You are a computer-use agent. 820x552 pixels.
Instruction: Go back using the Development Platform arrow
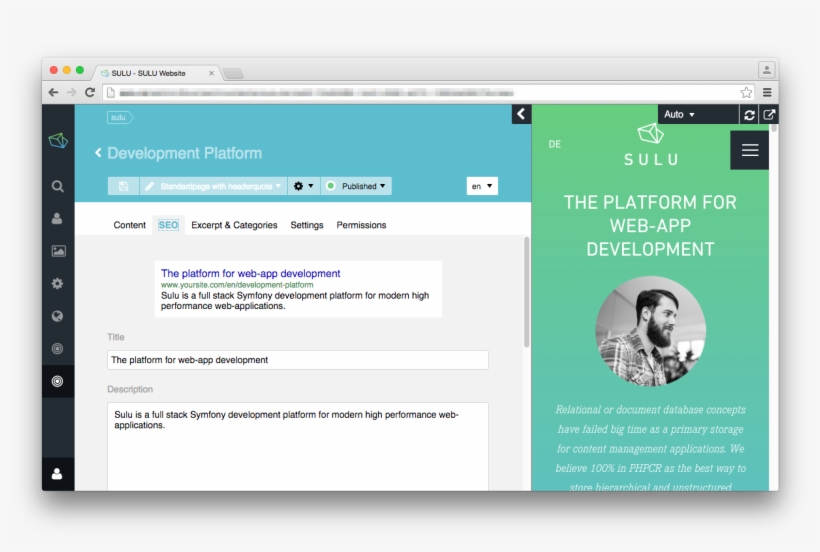tap(99, 153)
